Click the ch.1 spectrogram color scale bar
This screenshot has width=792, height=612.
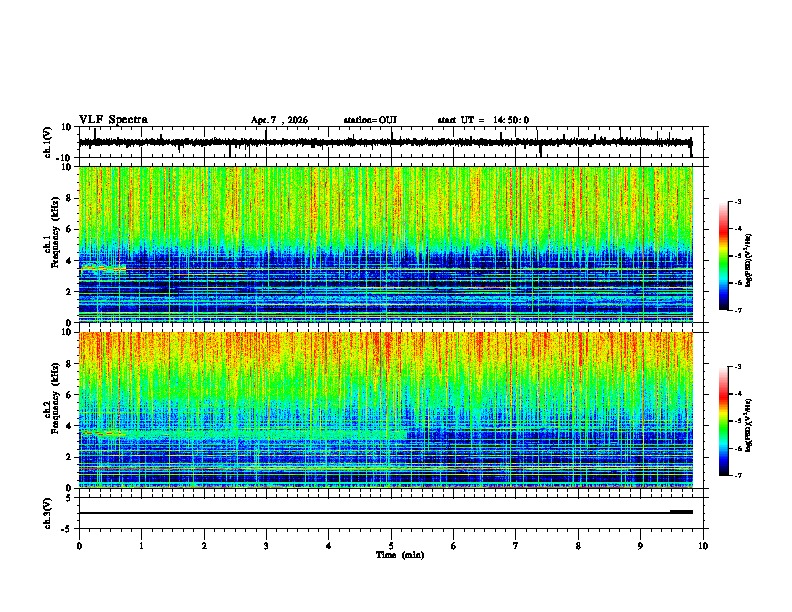pos(724,256)
